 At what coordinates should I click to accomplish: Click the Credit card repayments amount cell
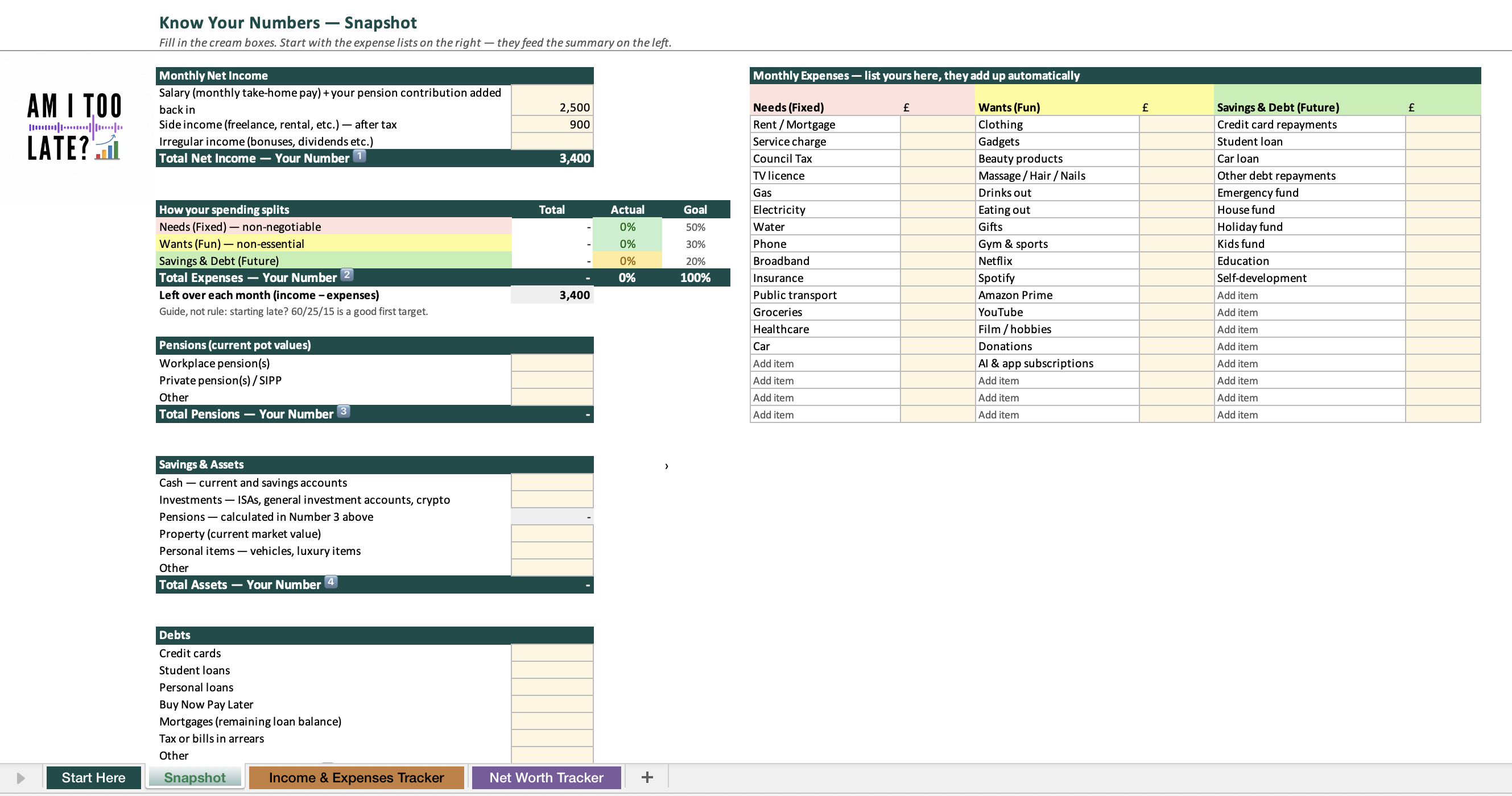pos(1443,125)
